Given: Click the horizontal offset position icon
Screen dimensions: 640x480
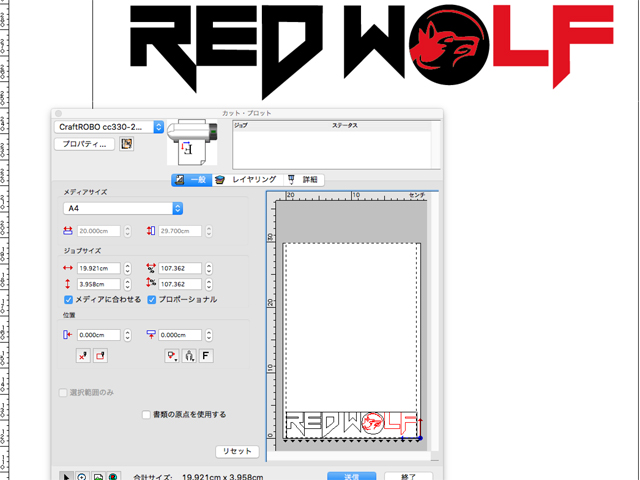Looking at the screenshot, I should (x=68, y=335).
